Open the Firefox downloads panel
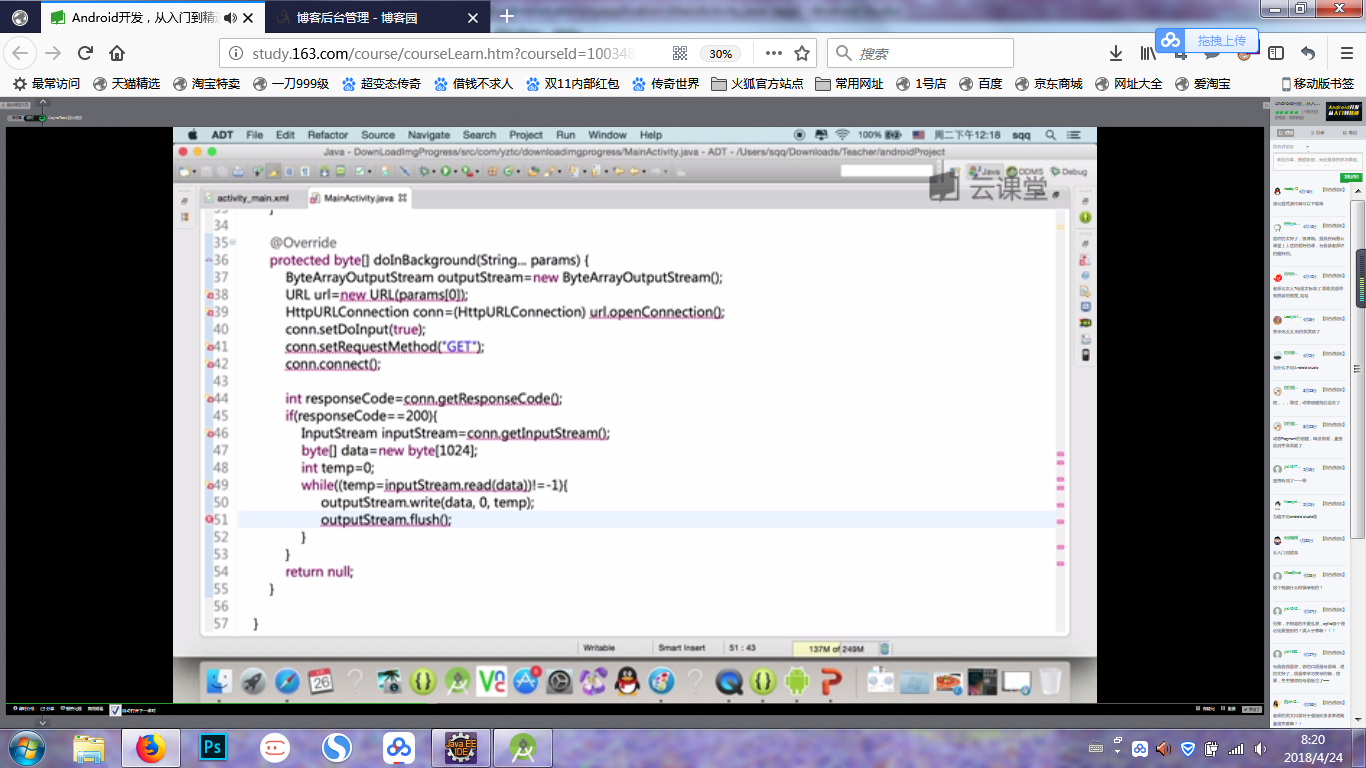 [1116, 53]
